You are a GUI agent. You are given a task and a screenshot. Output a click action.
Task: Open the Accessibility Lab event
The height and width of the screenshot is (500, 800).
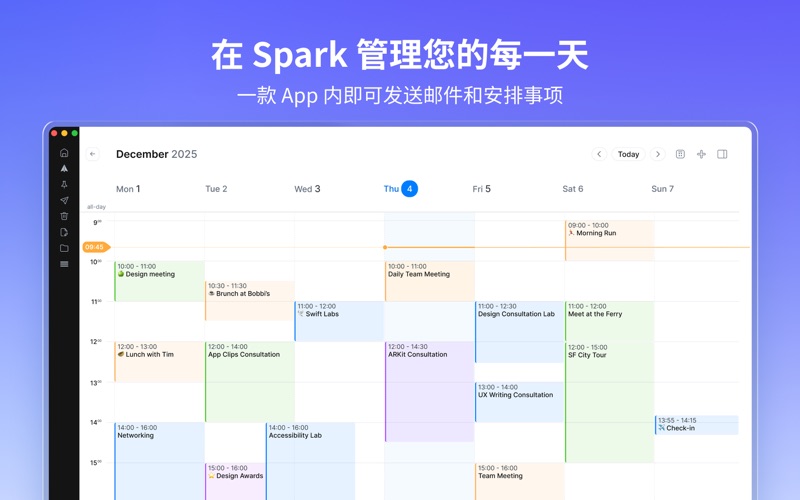[x=310, y=461]
